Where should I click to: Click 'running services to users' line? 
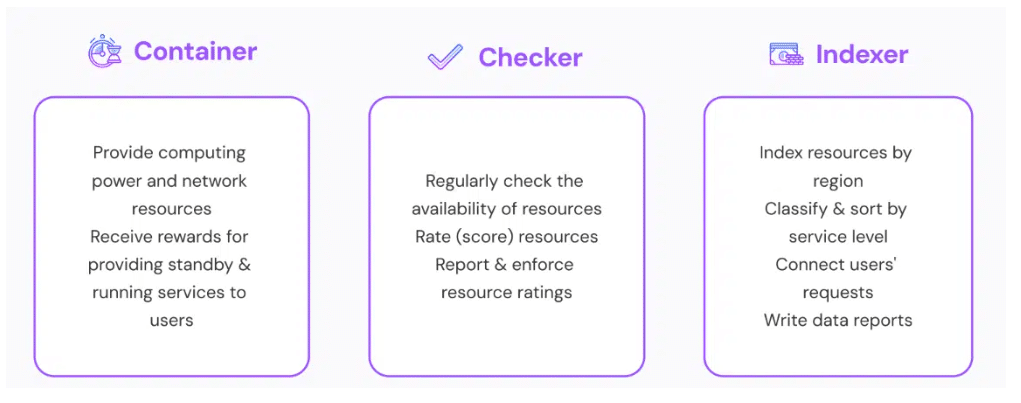pyautogui.click(x=170, y=306)
